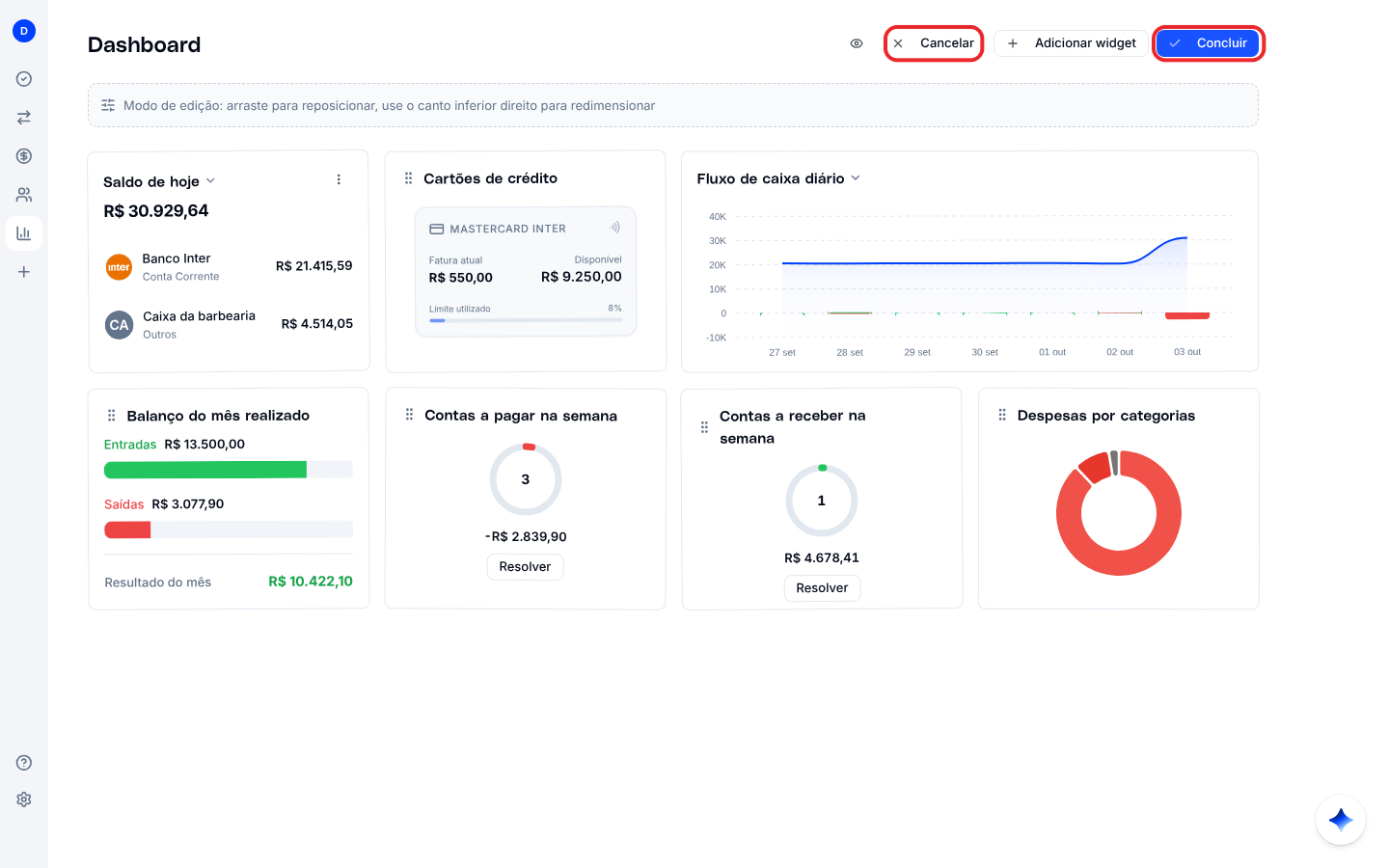Click the blue D avatar in the sidebar
This screenshot has height=868, width=1389.
24,31
